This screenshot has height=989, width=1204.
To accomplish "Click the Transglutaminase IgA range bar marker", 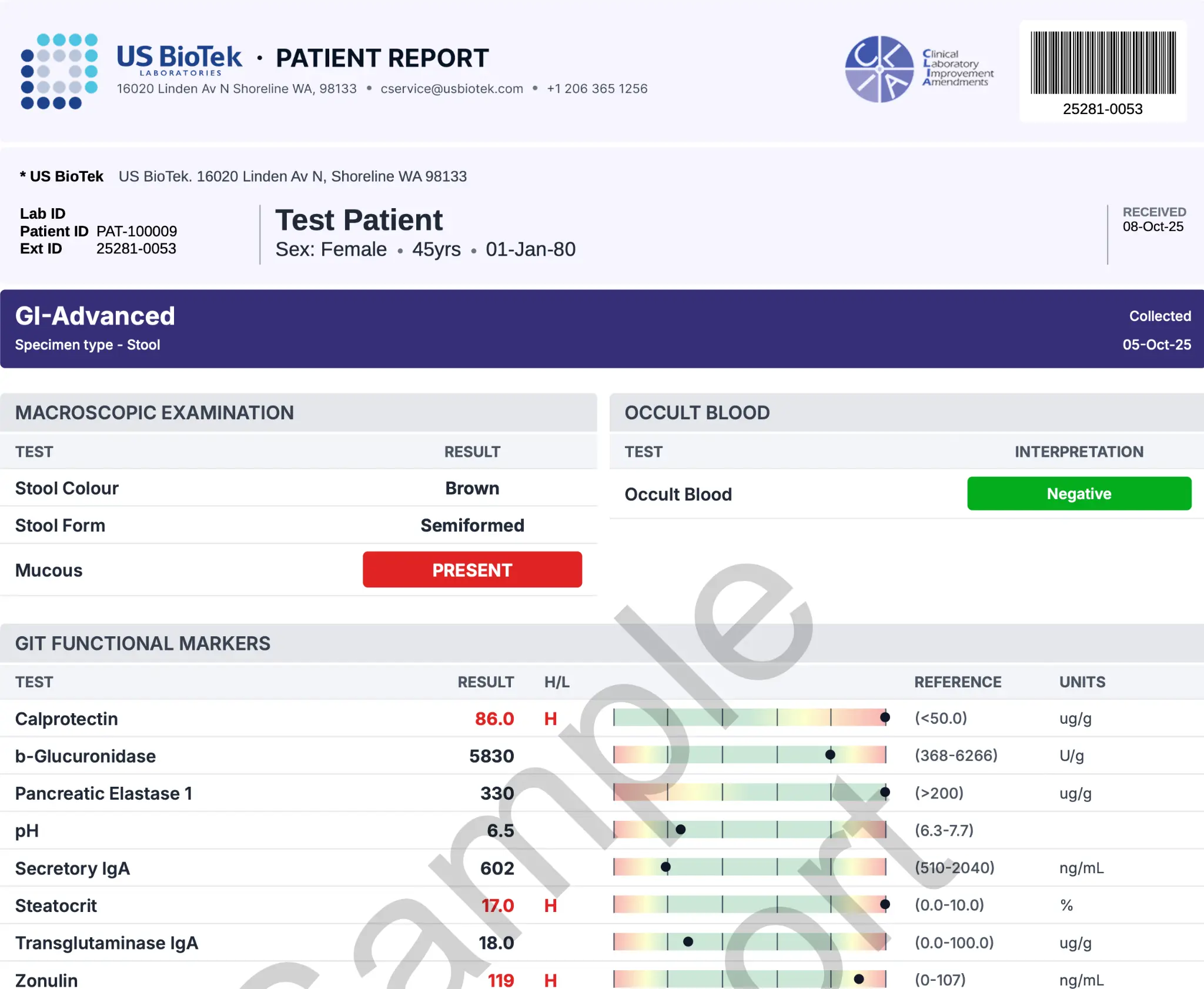I will (x=688, y=942).
